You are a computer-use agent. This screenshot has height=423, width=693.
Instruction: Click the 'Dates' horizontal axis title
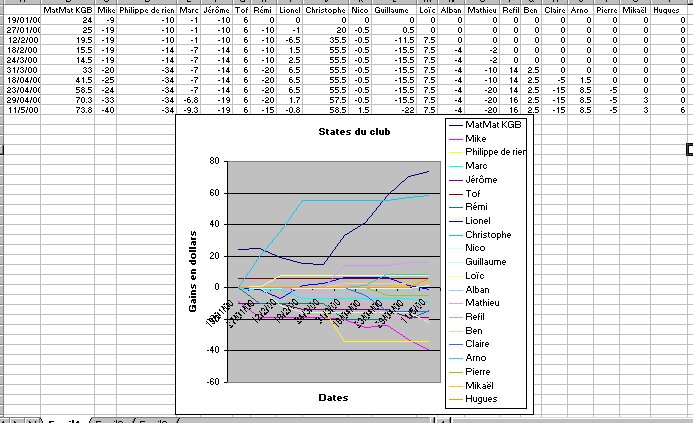pos(333,397)
